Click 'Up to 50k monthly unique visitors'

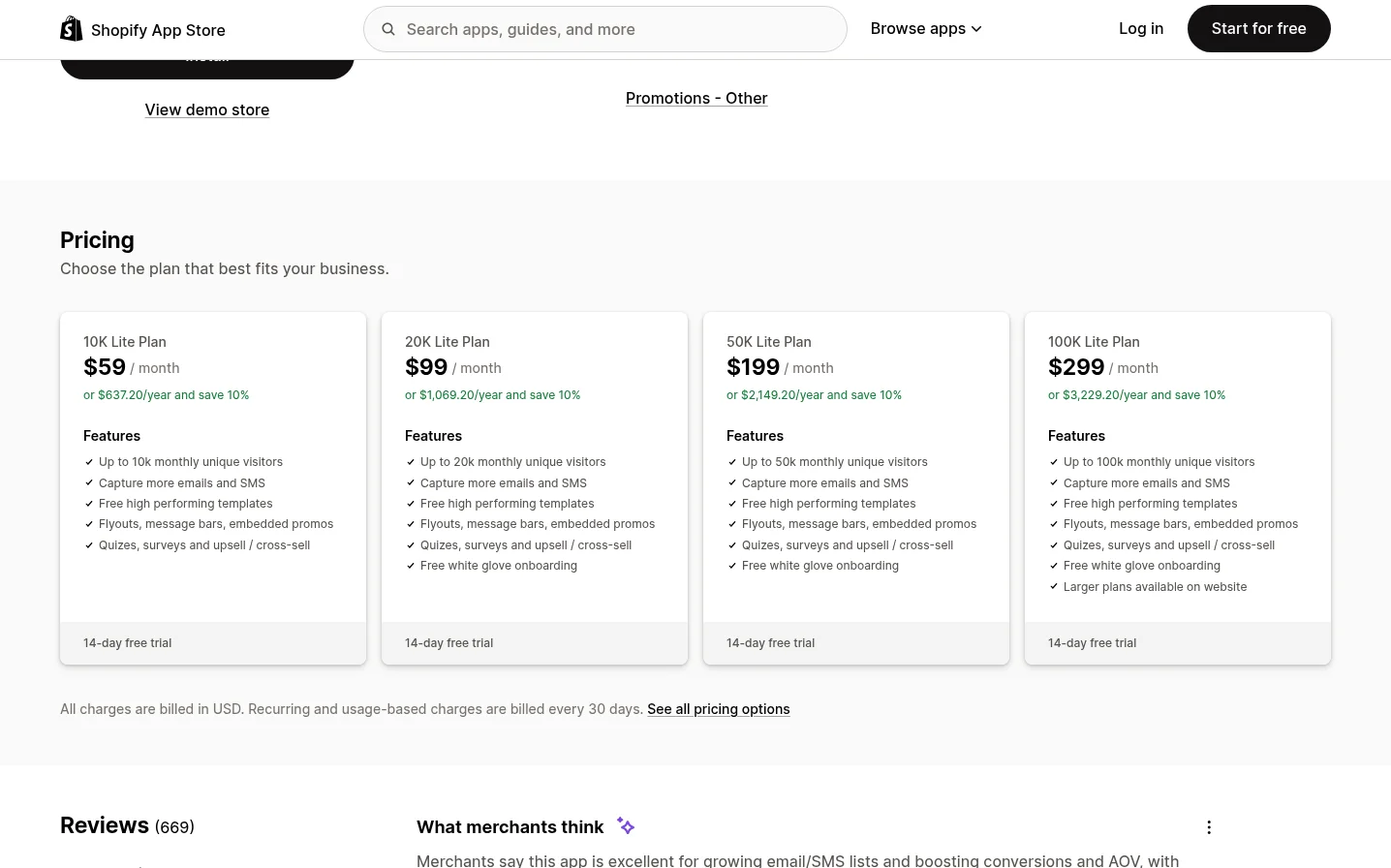(835, 462)
